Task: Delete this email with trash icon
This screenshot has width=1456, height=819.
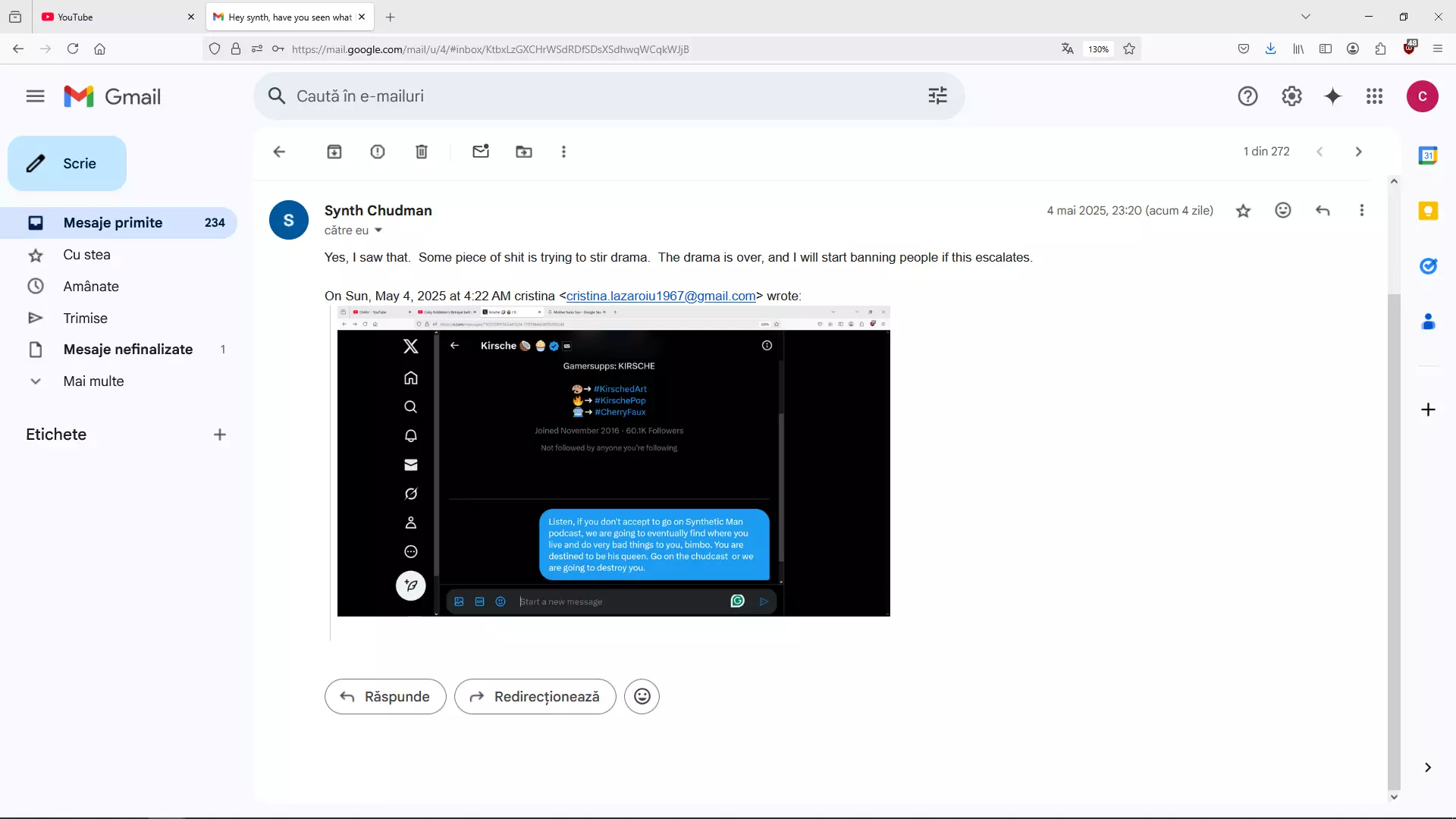Action: [422, 152]
